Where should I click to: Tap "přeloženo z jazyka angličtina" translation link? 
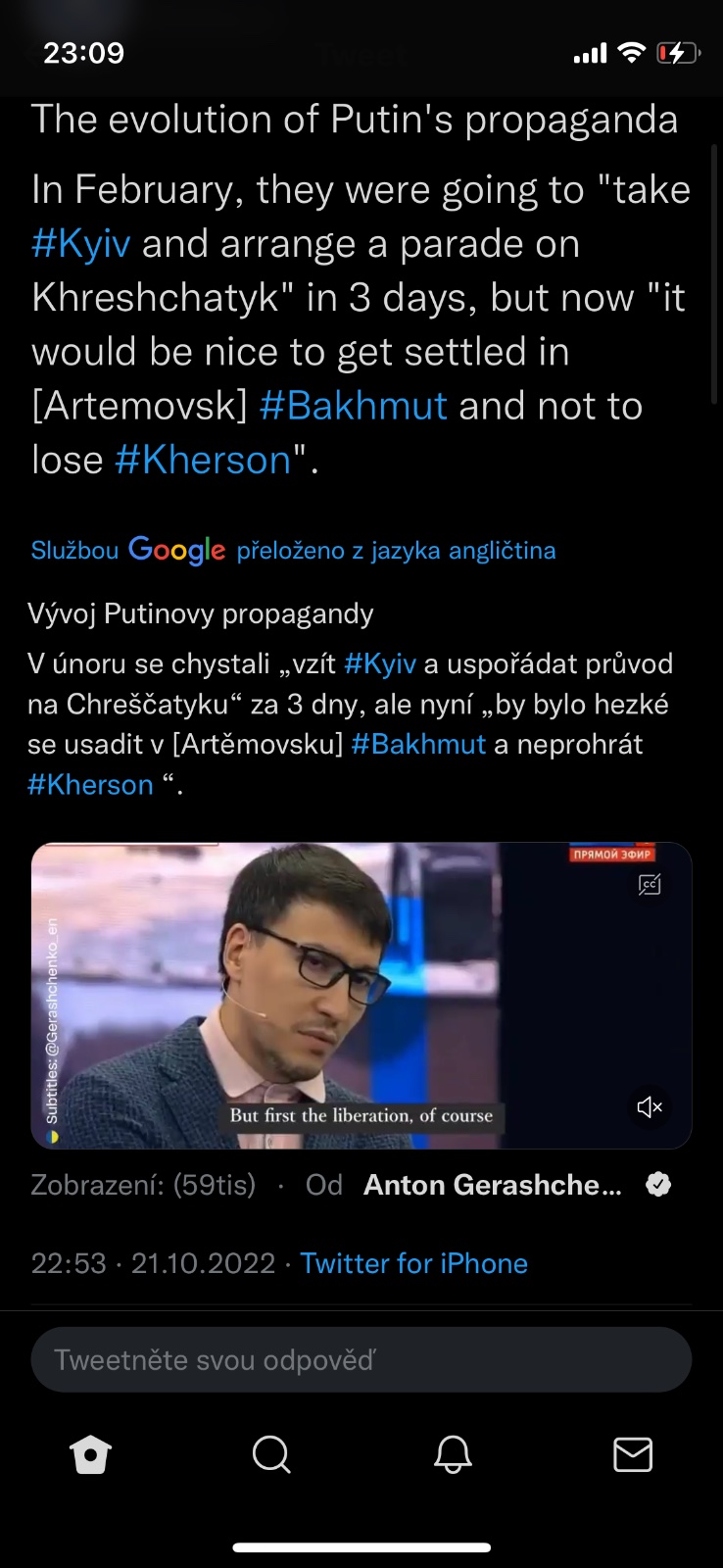coord(396,551)
